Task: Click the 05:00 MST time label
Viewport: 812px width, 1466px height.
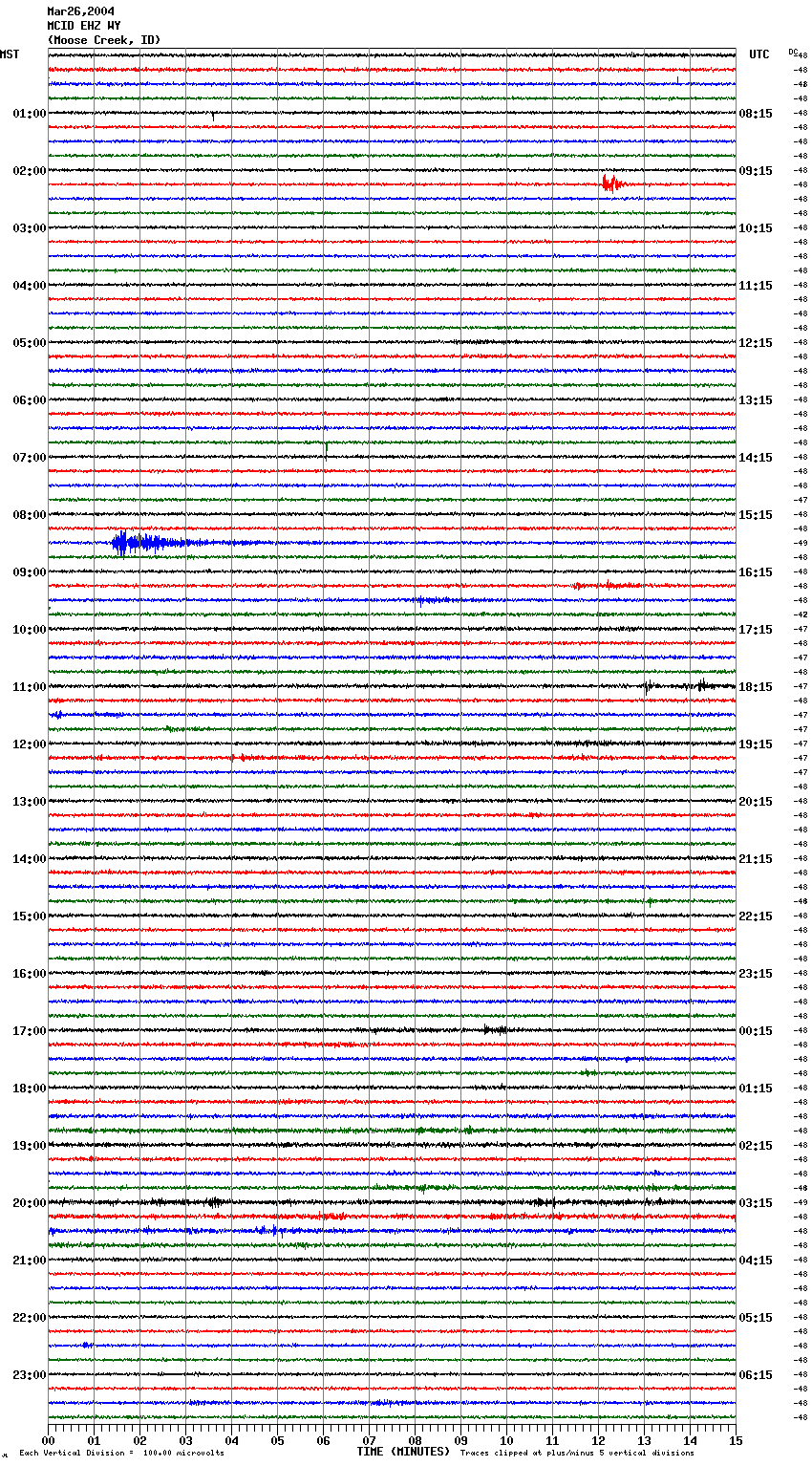Action: (x=30, y=343)
